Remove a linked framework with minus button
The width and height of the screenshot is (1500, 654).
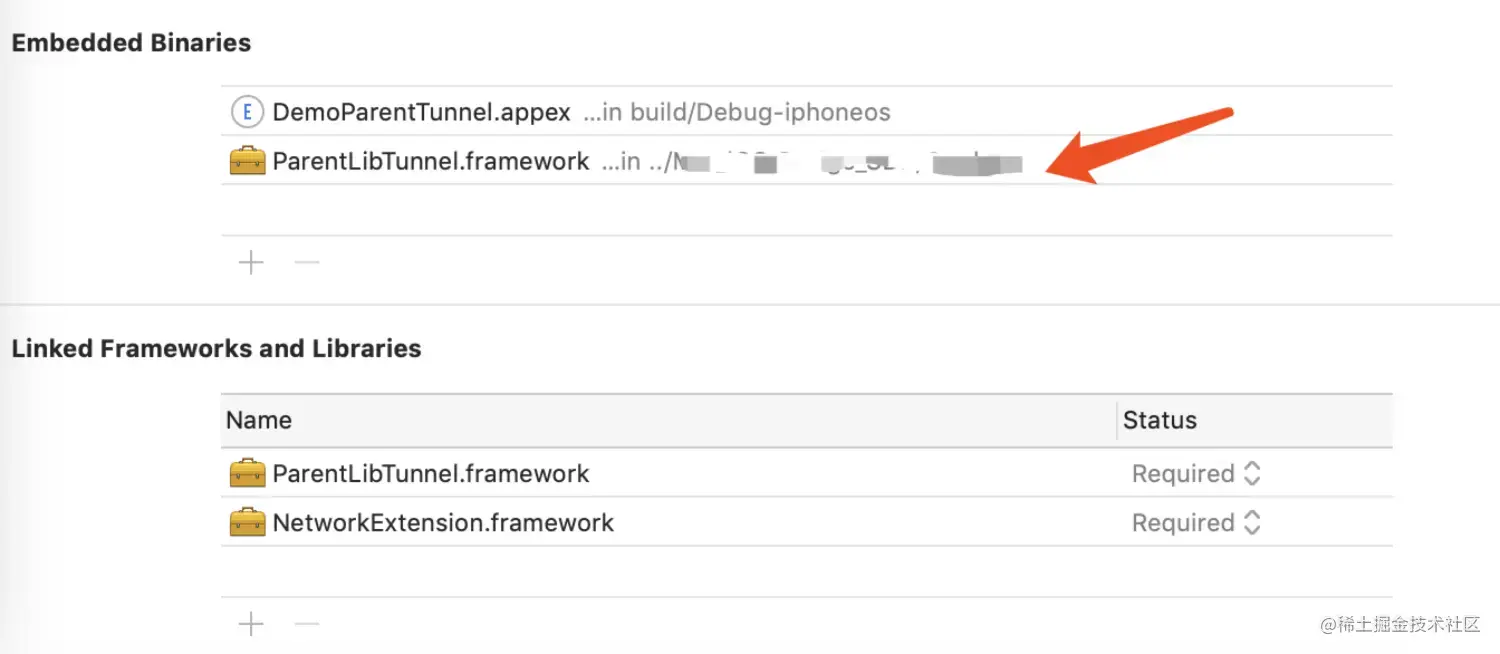[x=307, y=625]
